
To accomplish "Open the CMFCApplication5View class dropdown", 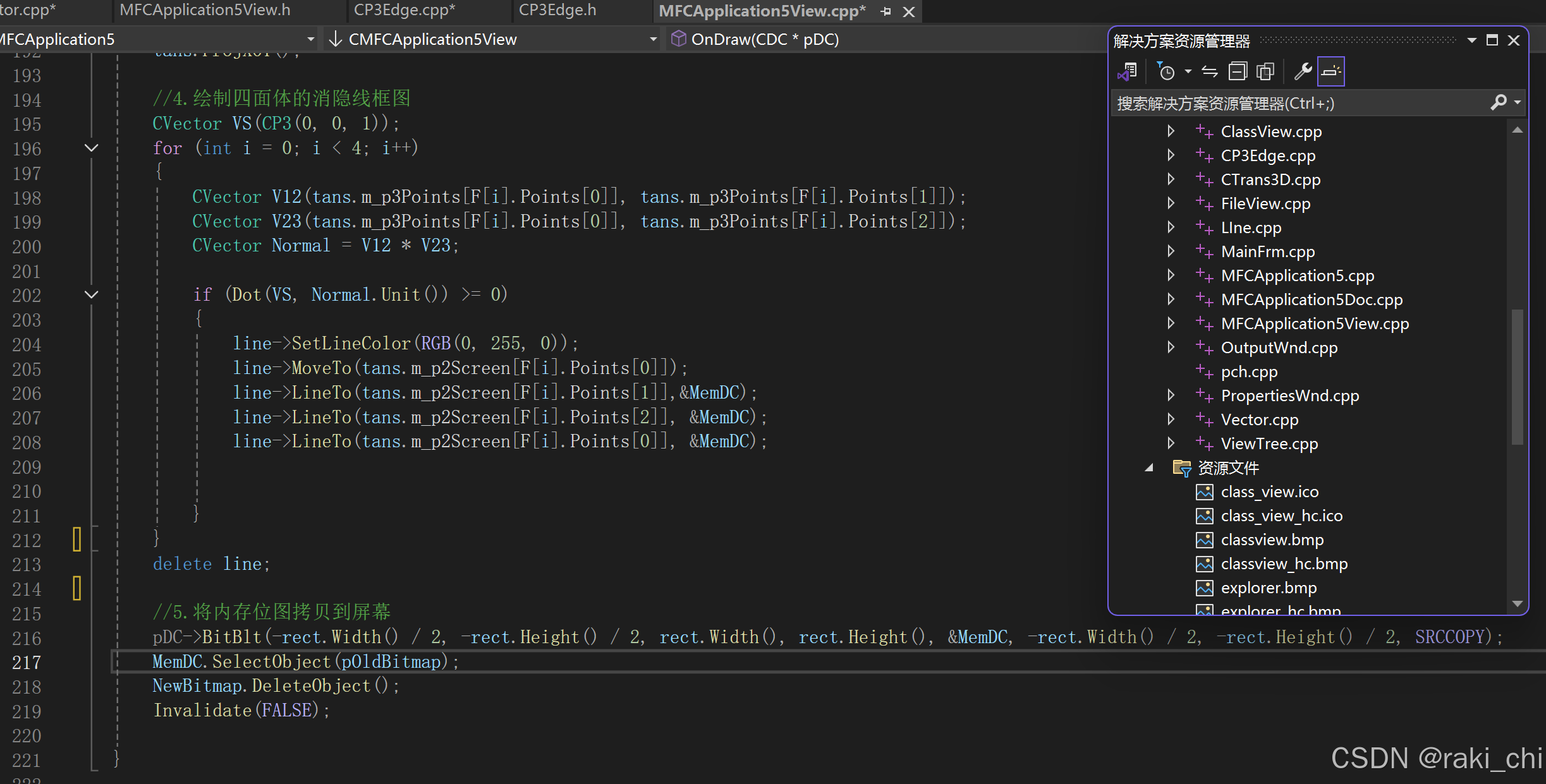I will 653,39.
